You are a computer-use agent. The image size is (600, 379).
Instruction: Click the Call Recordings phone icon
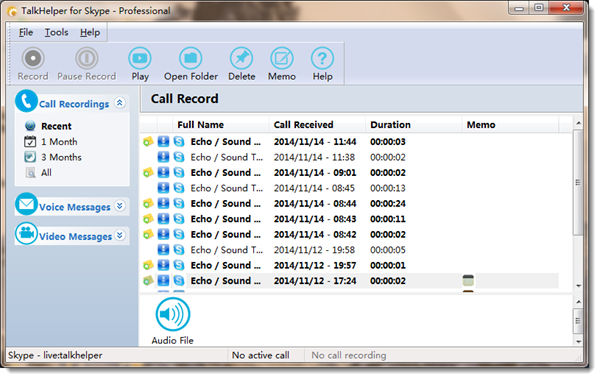coord(26,101)
